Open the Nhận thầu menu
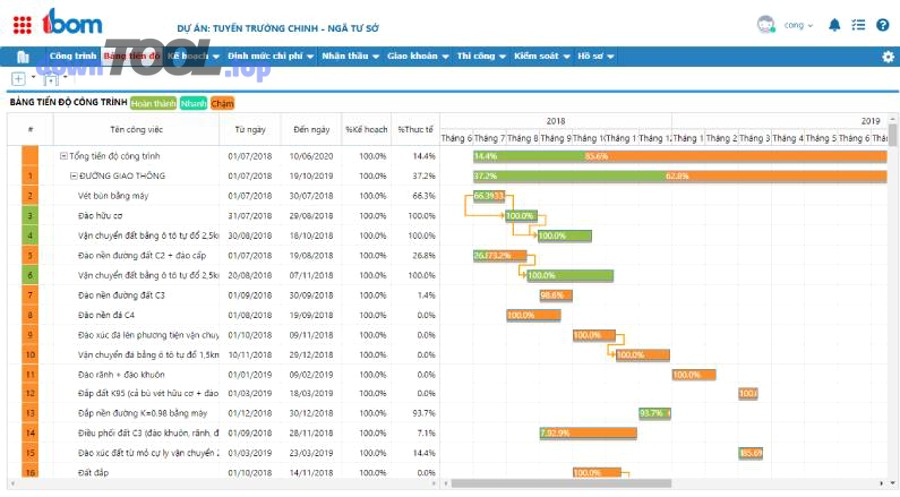The image size is (900, 497). (350, 57)
